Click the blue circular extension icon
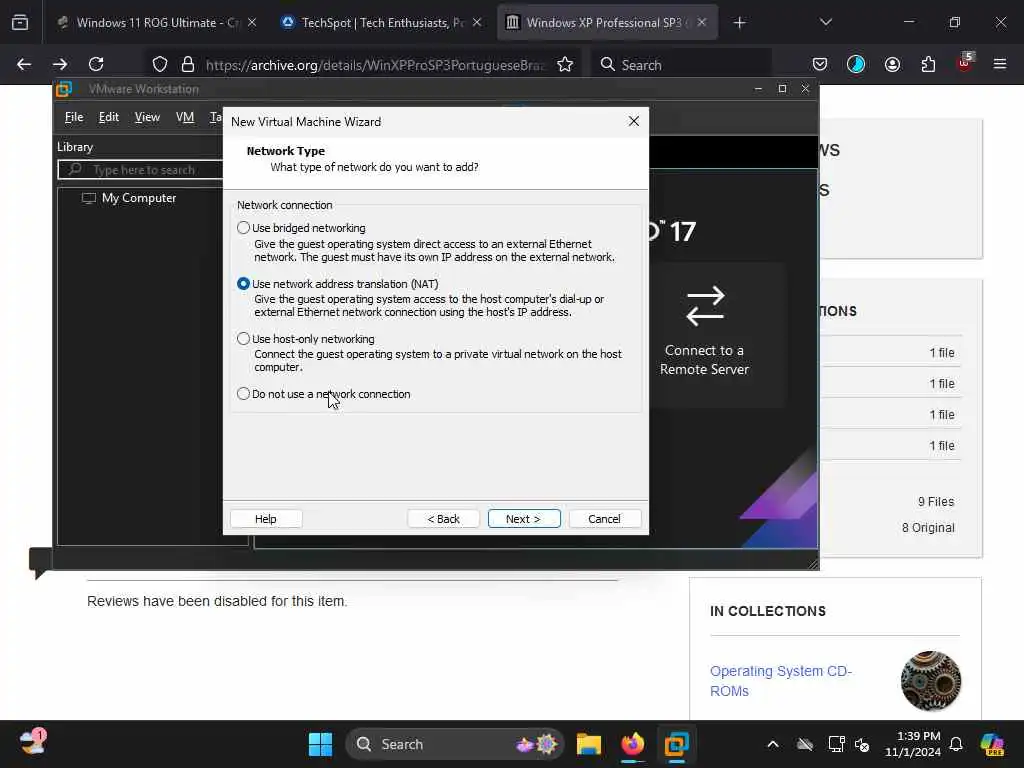 pyautogui.click(x=856, y=64)
